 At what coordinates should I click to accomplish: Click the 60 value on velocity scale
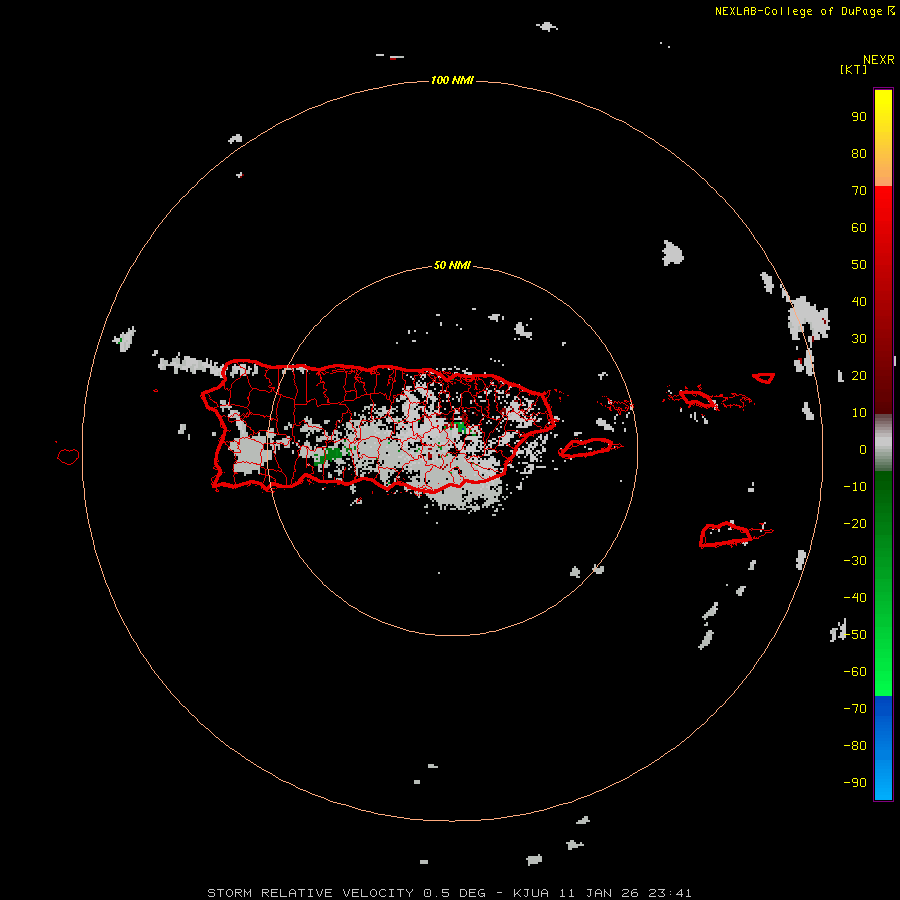tap(859, 228)
